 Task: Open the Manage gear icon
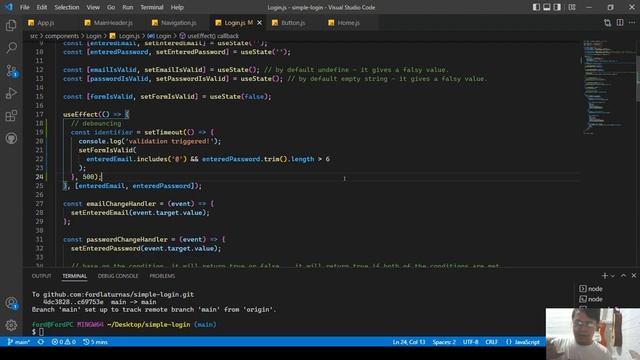[x=11, y=325]
